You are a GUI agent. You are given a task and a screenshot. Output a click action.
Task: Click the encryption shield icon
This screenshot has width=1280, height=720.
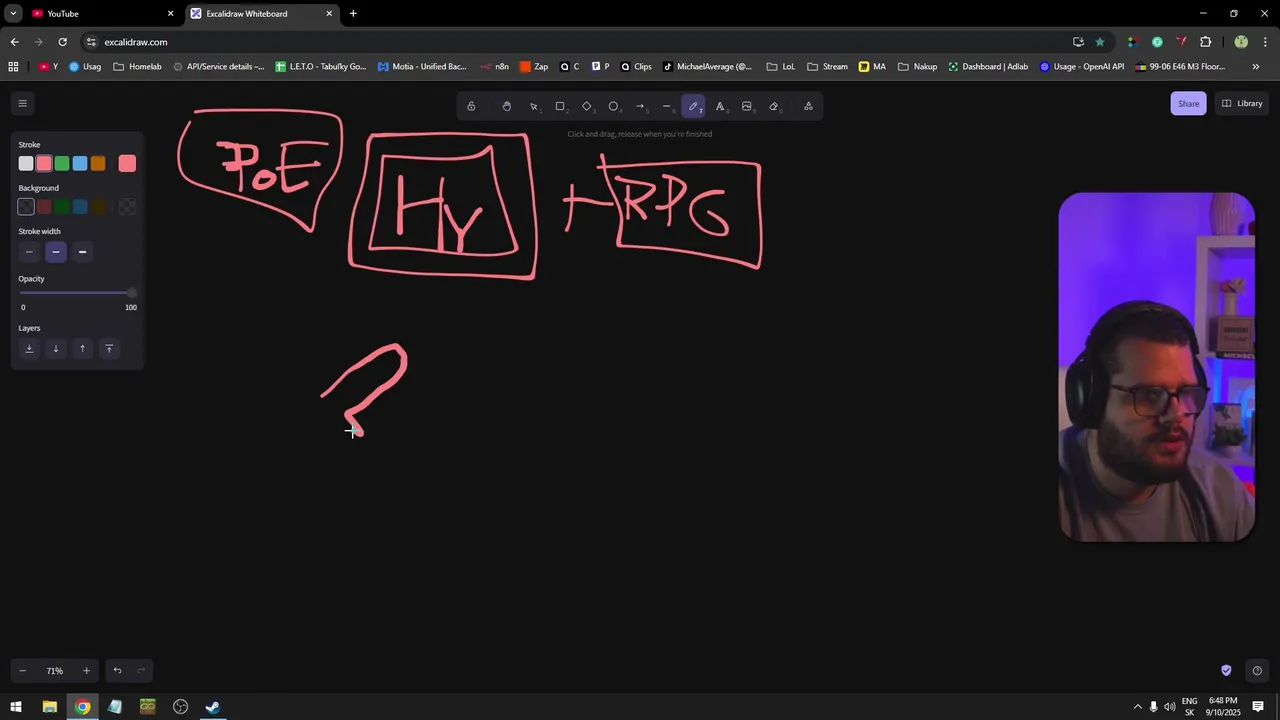coord(1226,670)
